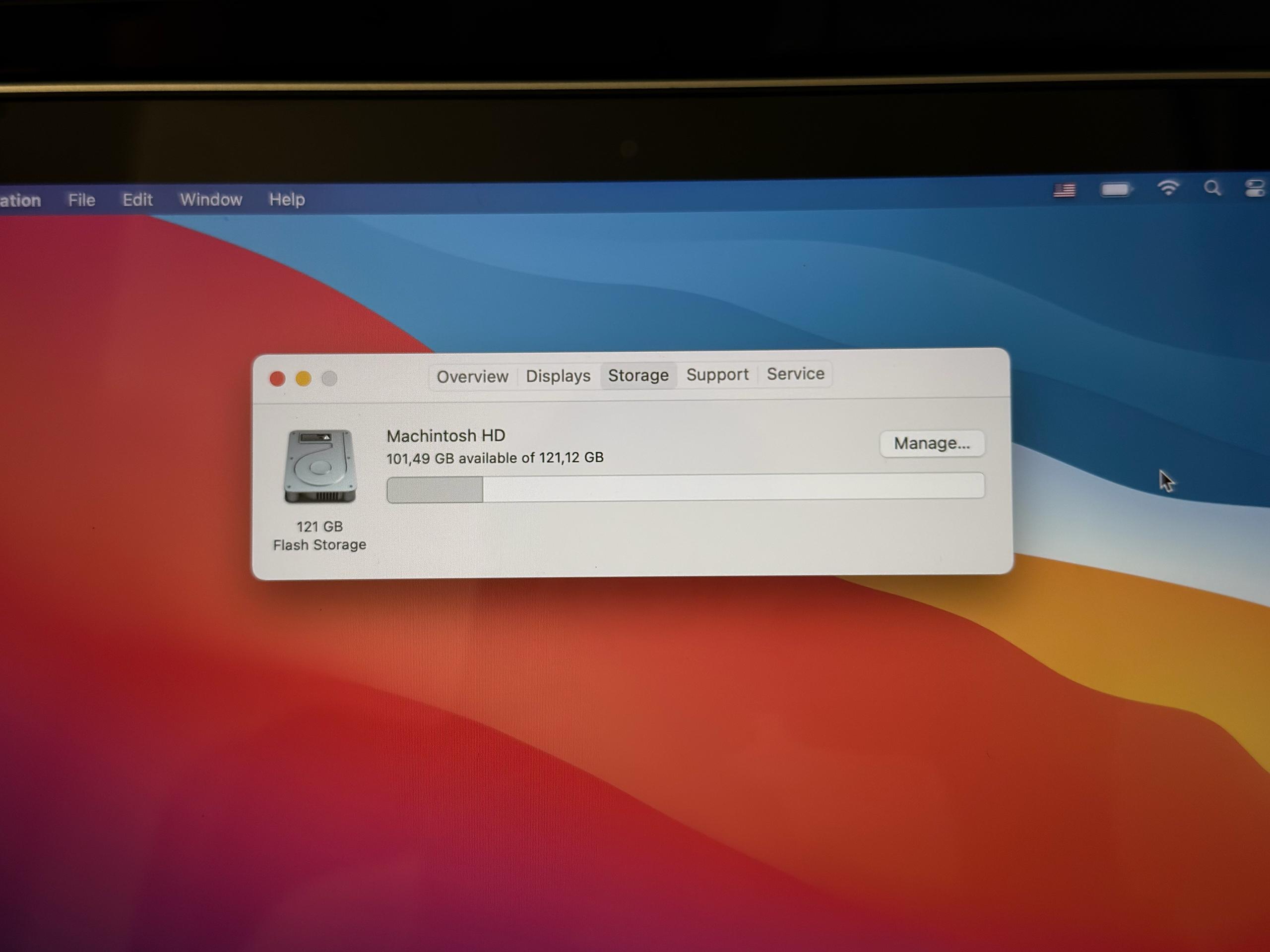1270x952 pixels.
Task: Close the window with the red button
Action: click(277, 379)
